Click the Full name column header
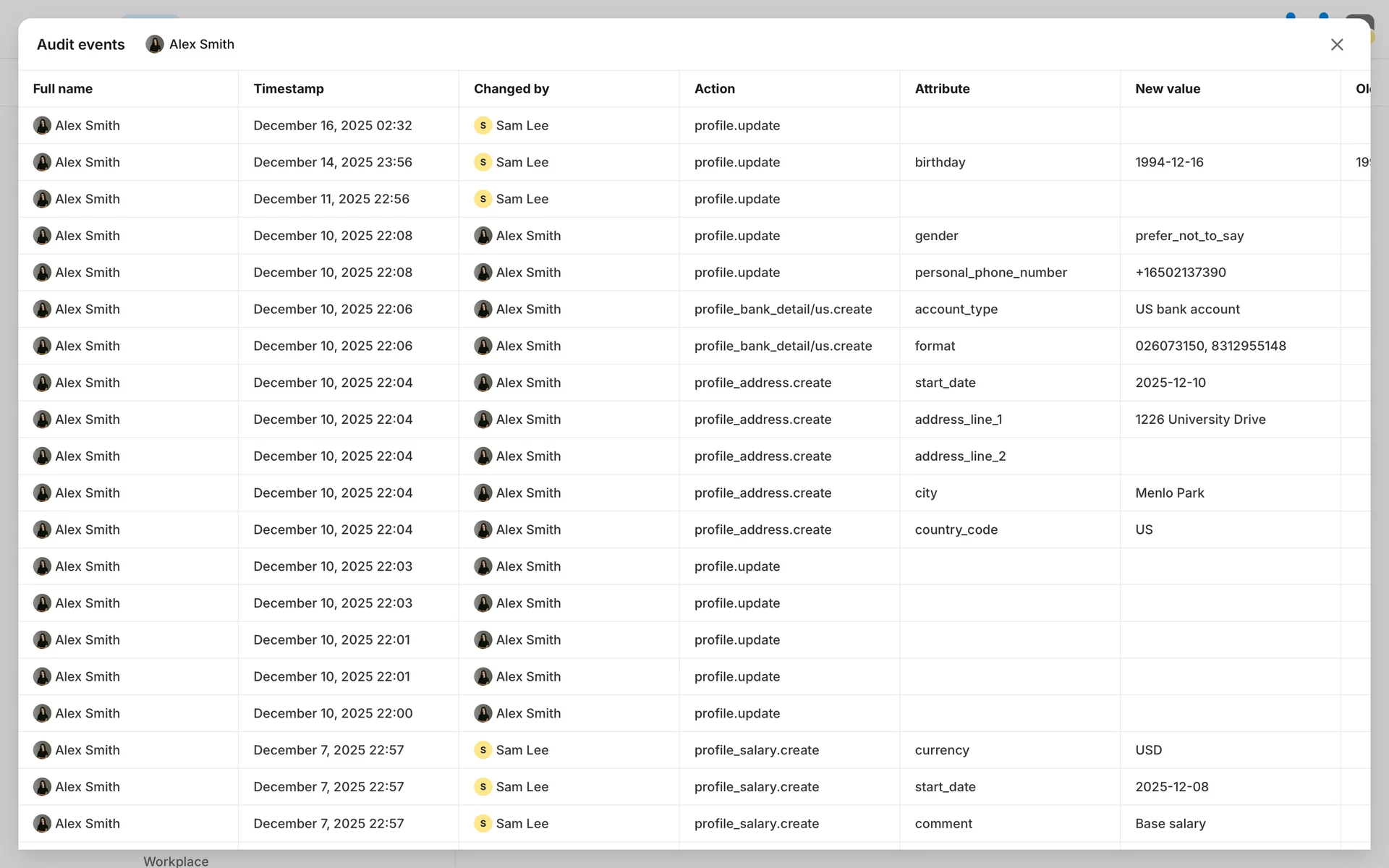This screenshot has height=868, width=1389. click(63, 89)
